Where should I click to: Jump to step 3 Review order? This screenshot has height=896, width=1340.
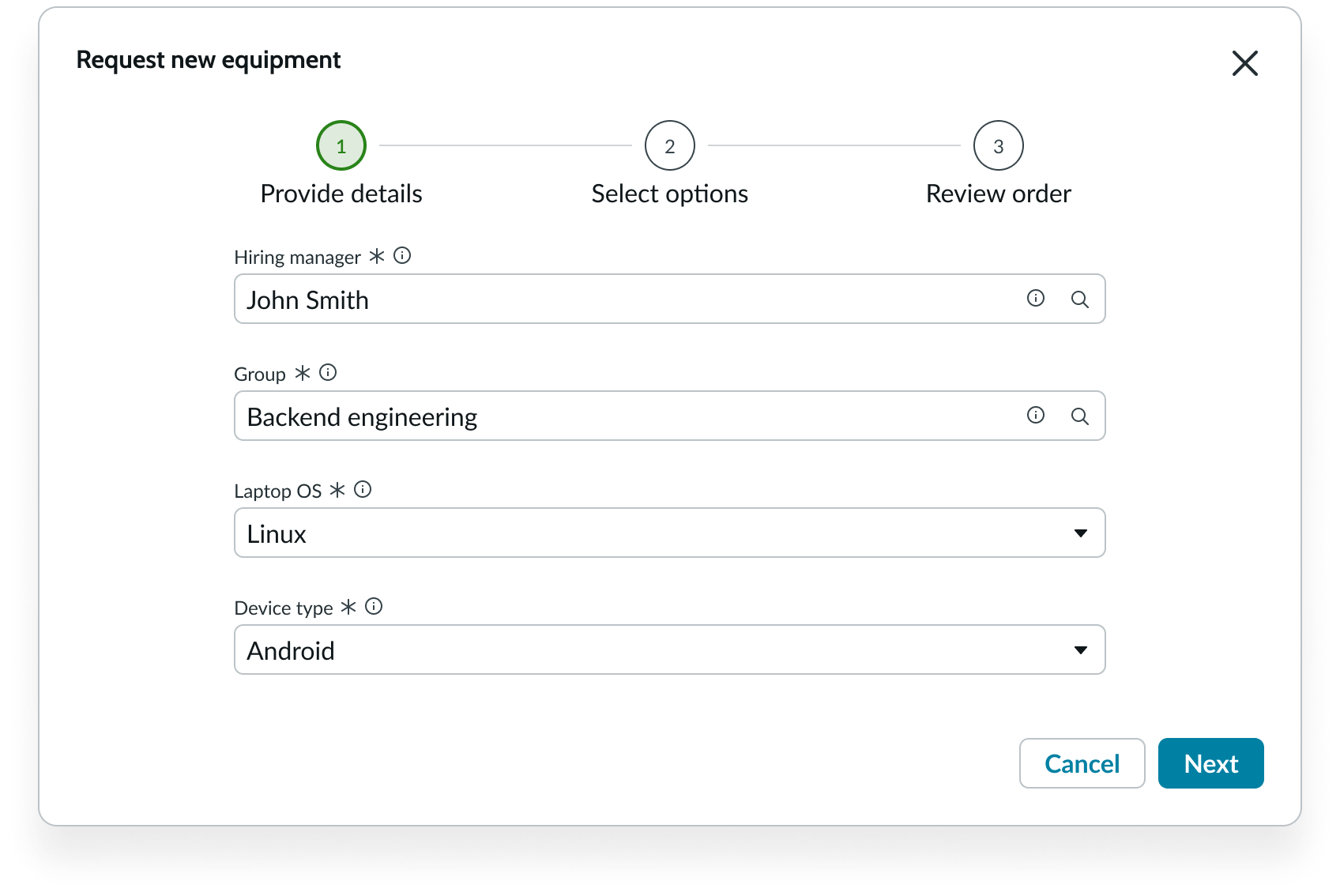click(998, 145)
